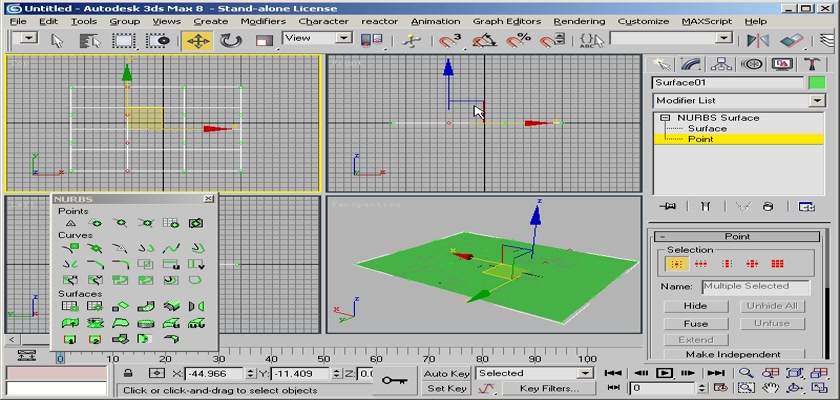The image size is (840, 400).
Task: Toggle the Percent Snap button
Action: (518, 41)
